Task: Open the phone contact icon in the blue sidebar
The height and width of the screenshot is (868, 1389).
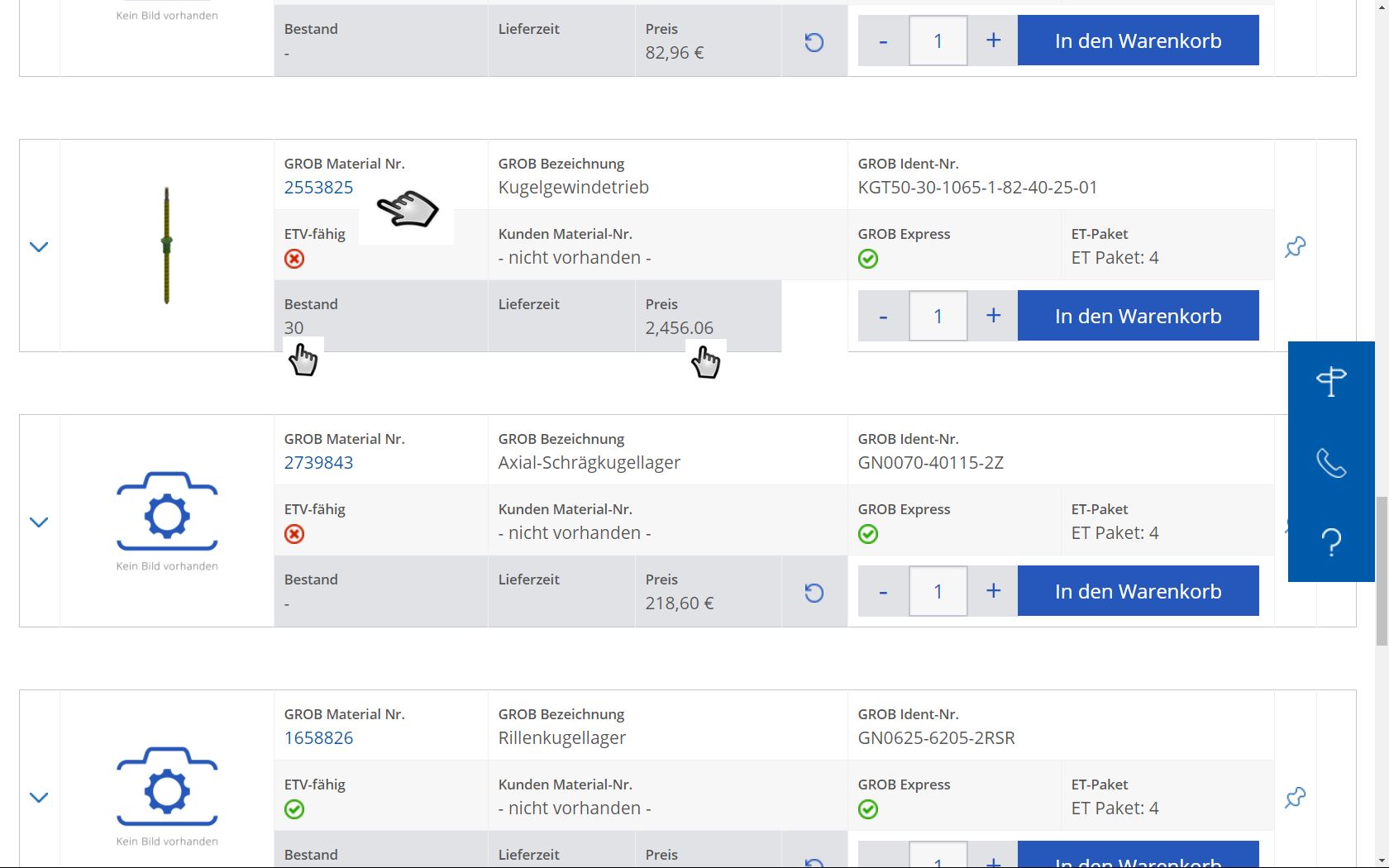Action: [1331, 462]
